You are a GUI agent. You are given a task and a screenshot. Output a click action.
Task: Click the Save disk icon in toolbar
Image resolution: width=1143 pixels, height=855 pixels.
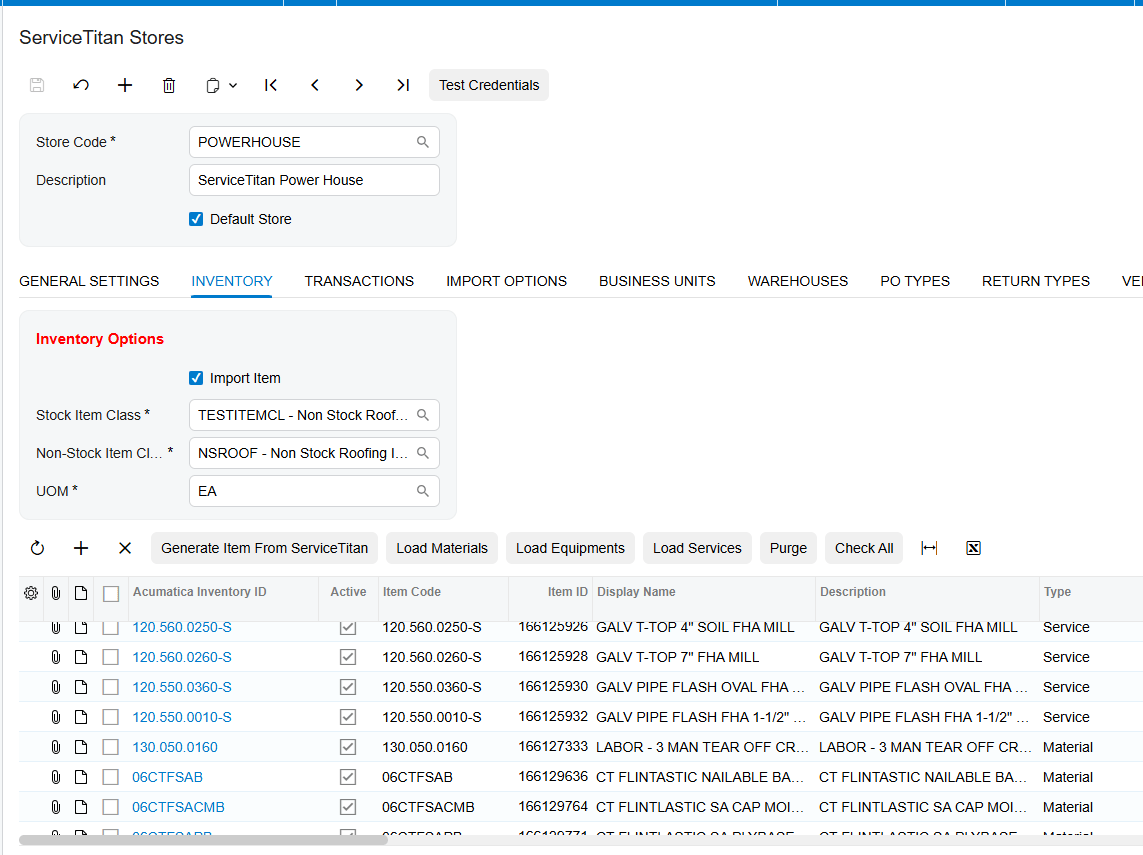[37, 85]
